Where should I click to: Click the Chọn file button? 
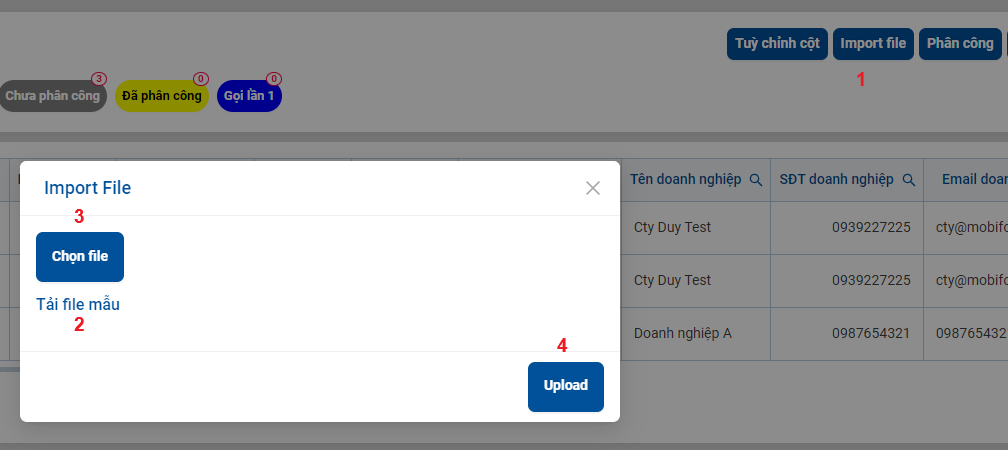click(80, 256)
